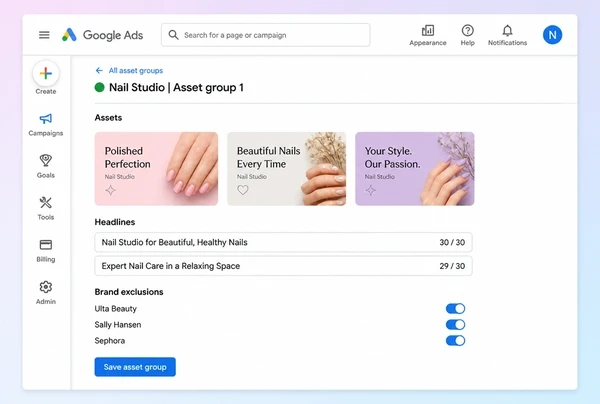Click the 29 / 30 character counter
This screenshot has height=404, width=600.
click(452, 266)
